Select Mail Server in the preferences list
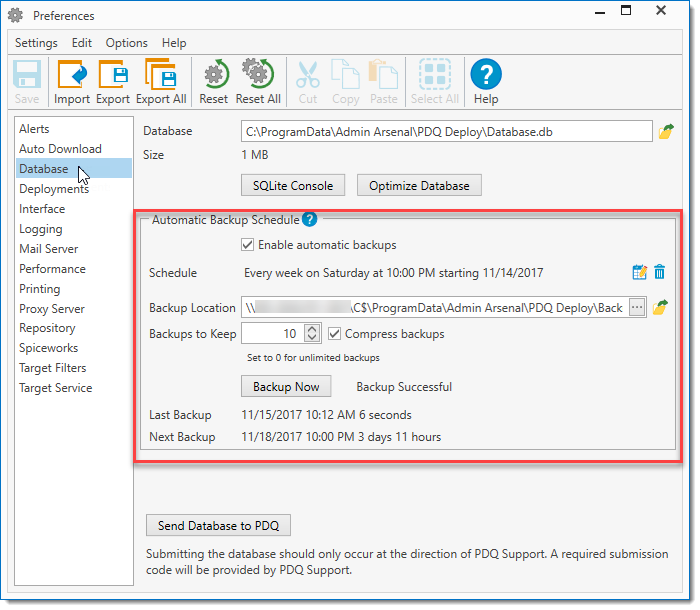The image size is (700, 610). pos(48,249)
